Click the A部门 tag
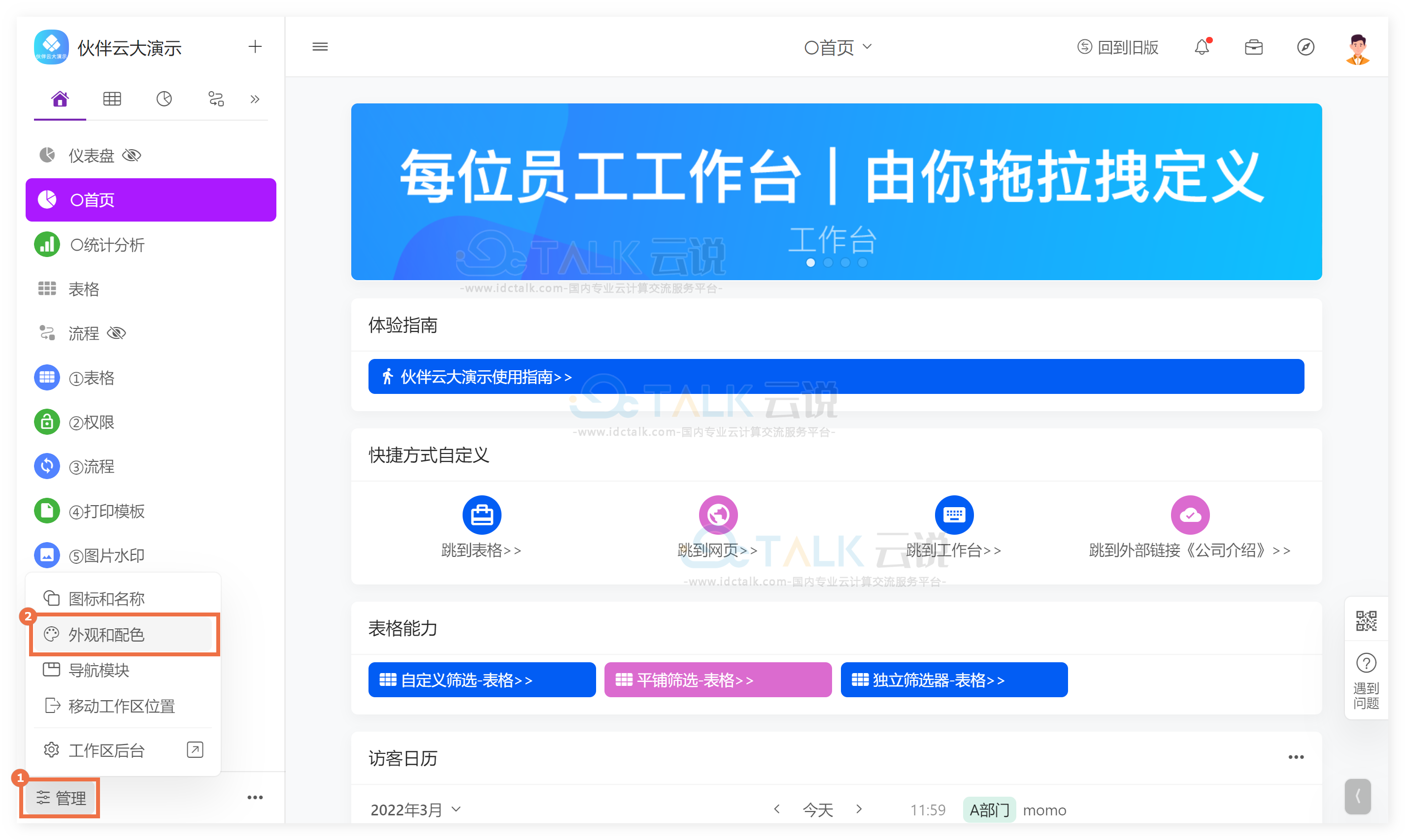Screen dimensions: 1405x840 pos(989,810)
